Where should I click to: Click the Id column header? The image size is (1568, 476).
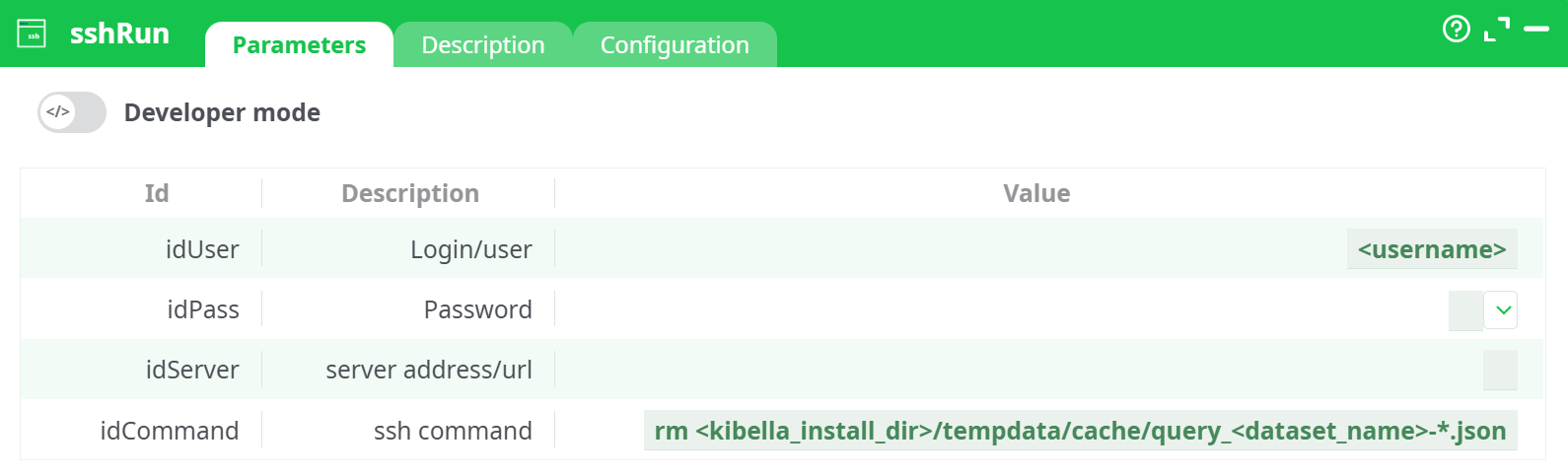(157, 193)
